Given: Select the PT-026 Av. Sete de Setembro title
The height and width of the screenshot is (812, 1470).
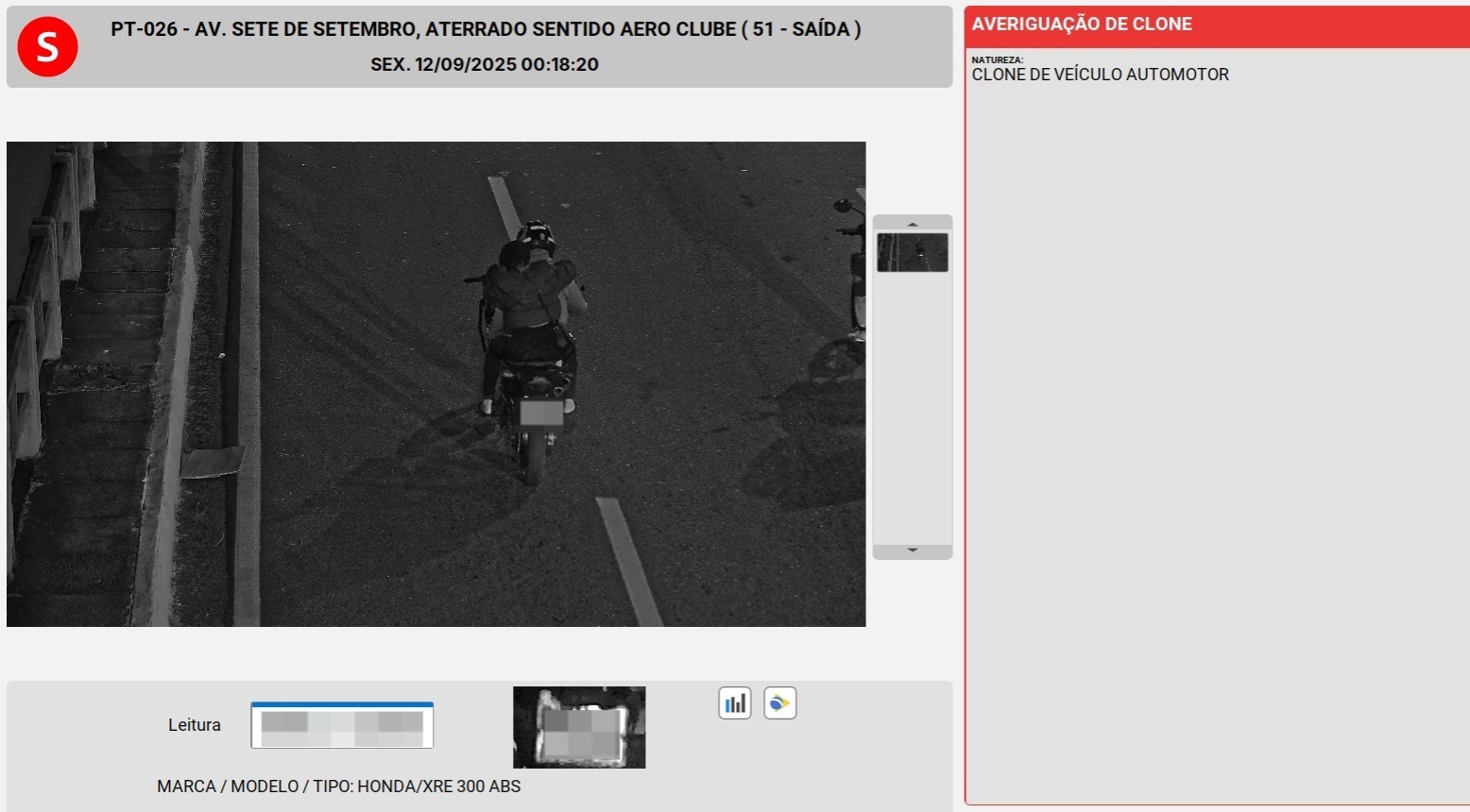Looking at the screenshot, I should pyautogui.click(x=486, y=29).
